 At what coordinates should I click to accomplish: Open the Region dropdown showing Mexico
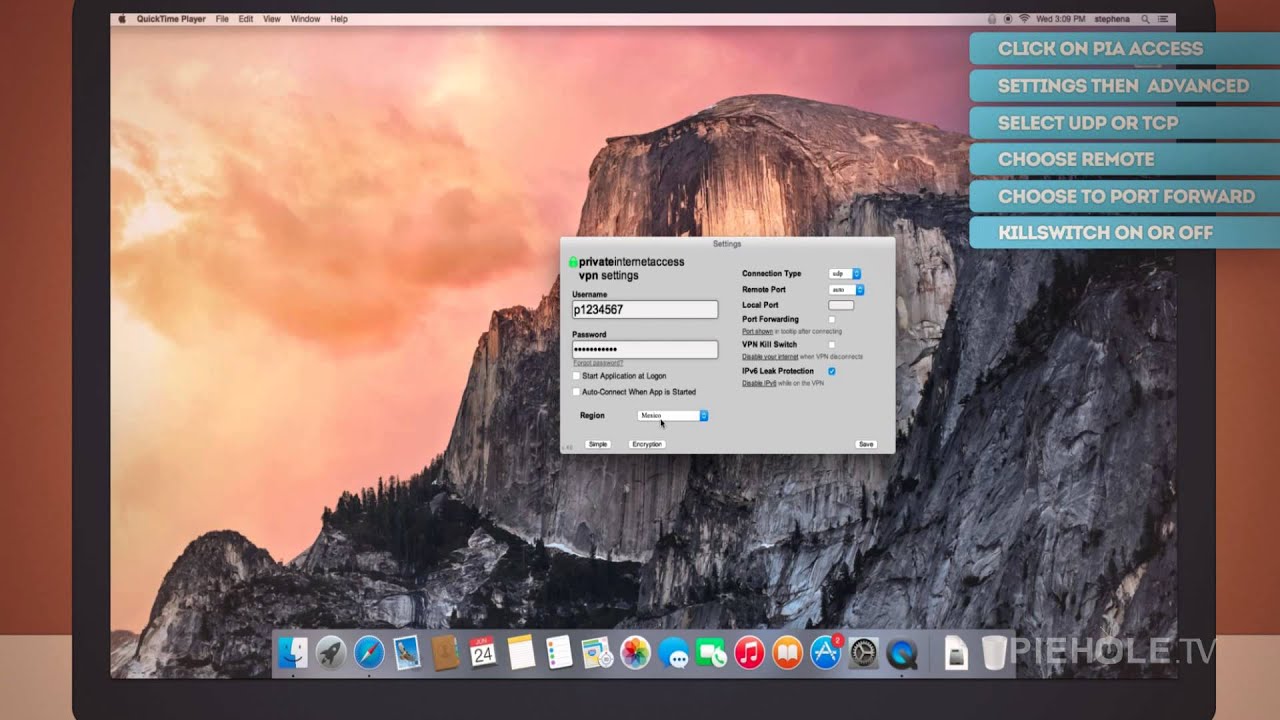click(x=673, y=416)
